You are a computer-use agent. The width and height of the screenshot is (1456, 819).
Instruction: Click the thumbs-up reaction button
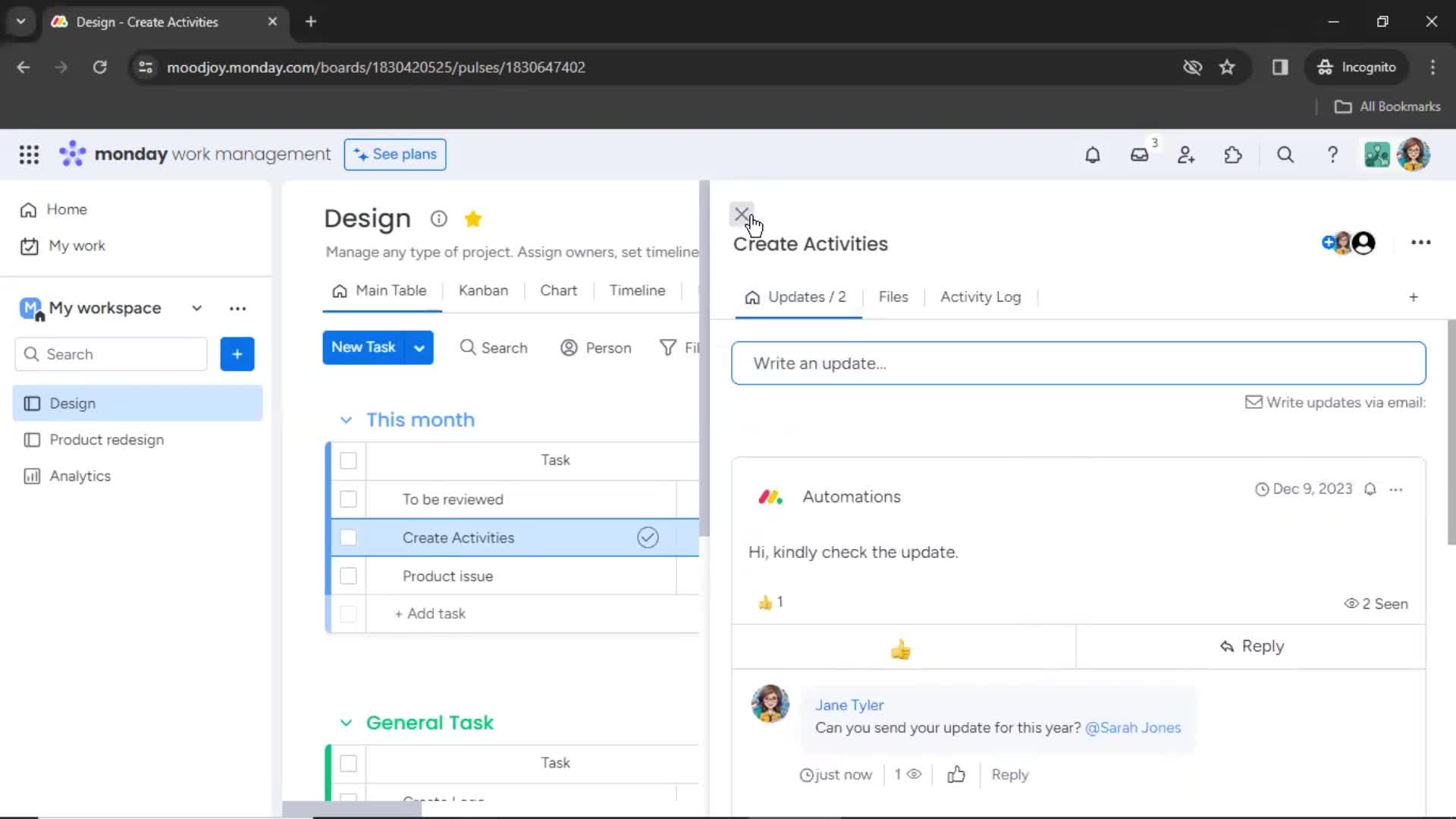pyautogui.click(x=899, y=648)
